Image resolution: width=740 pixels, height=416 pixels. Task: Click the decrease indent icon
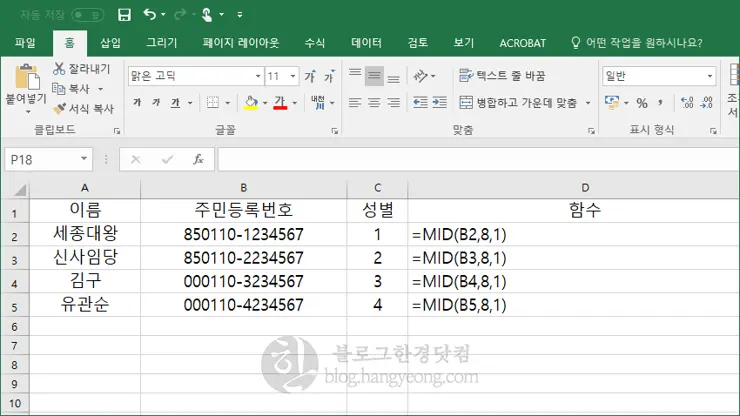(420, 102)
